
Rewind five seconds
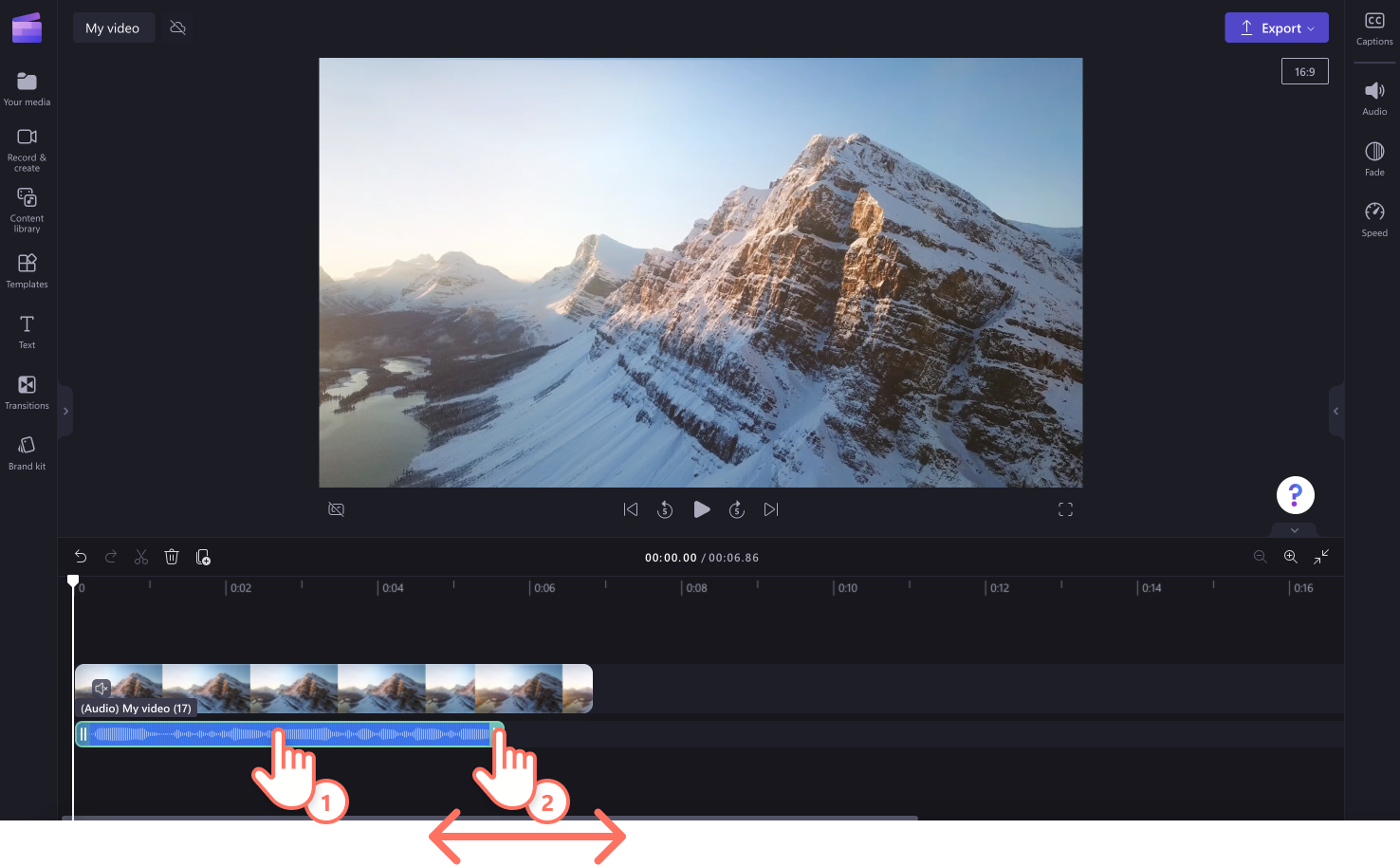coord(665,509)
